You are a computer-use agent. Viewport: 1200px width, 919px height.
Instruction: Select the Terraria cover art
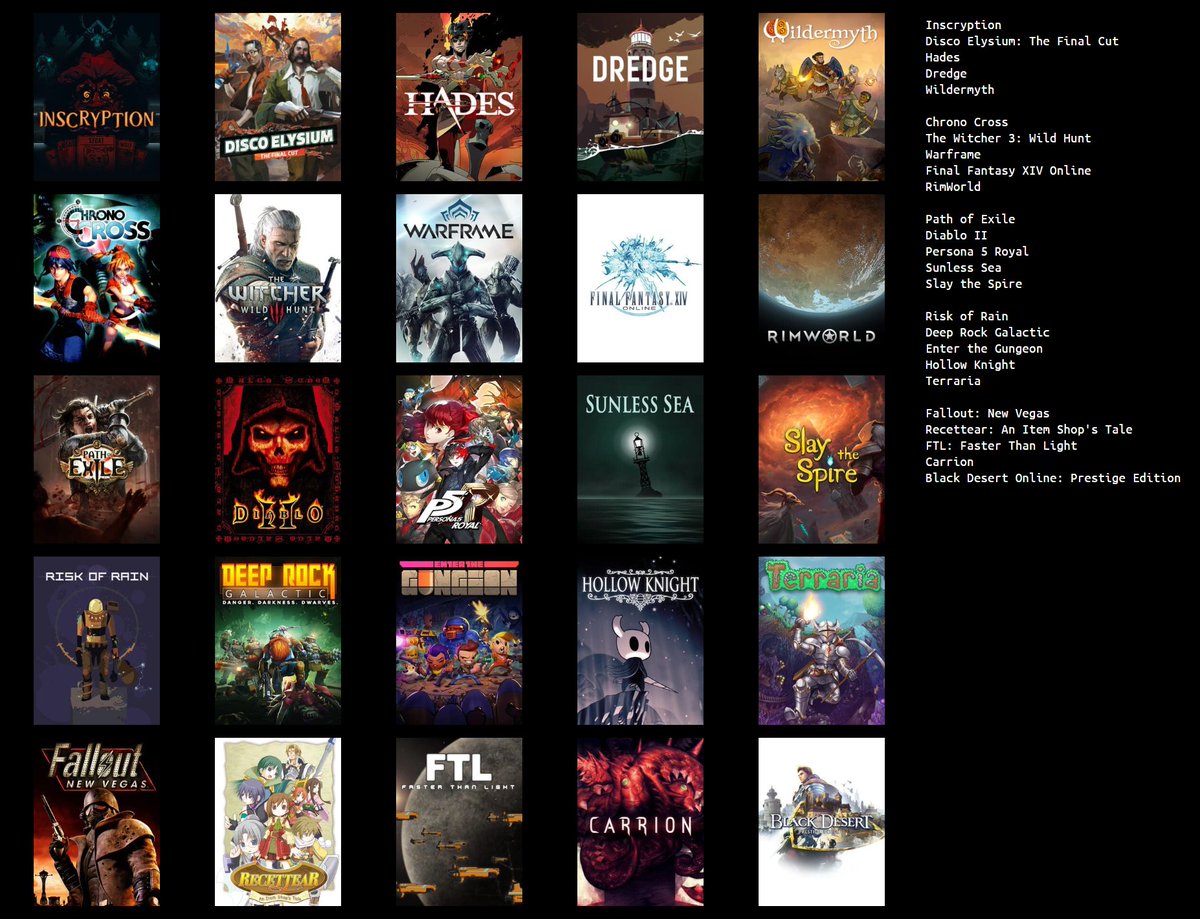click(x=821, y=641)
